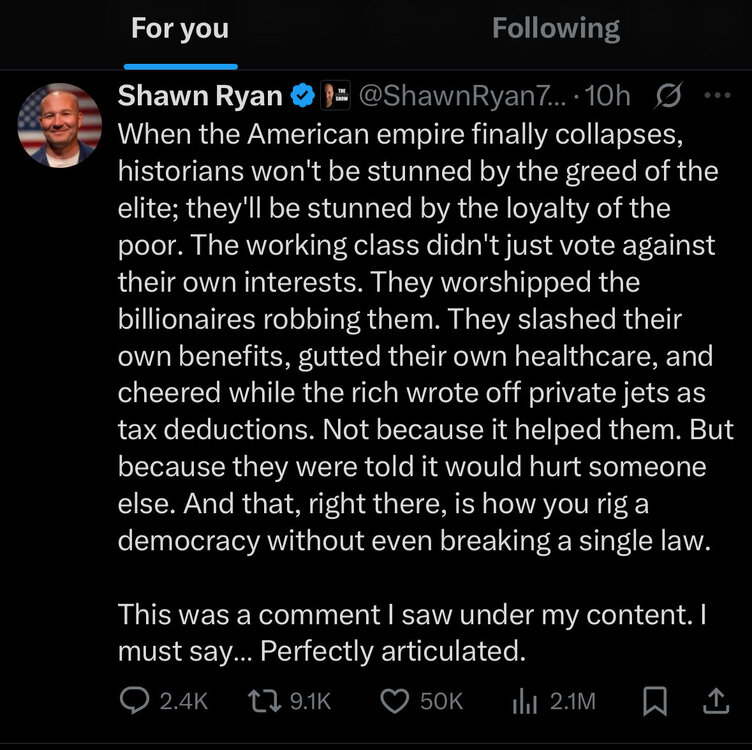Bookmark this Shawn Ryan post

coord(654,702)
